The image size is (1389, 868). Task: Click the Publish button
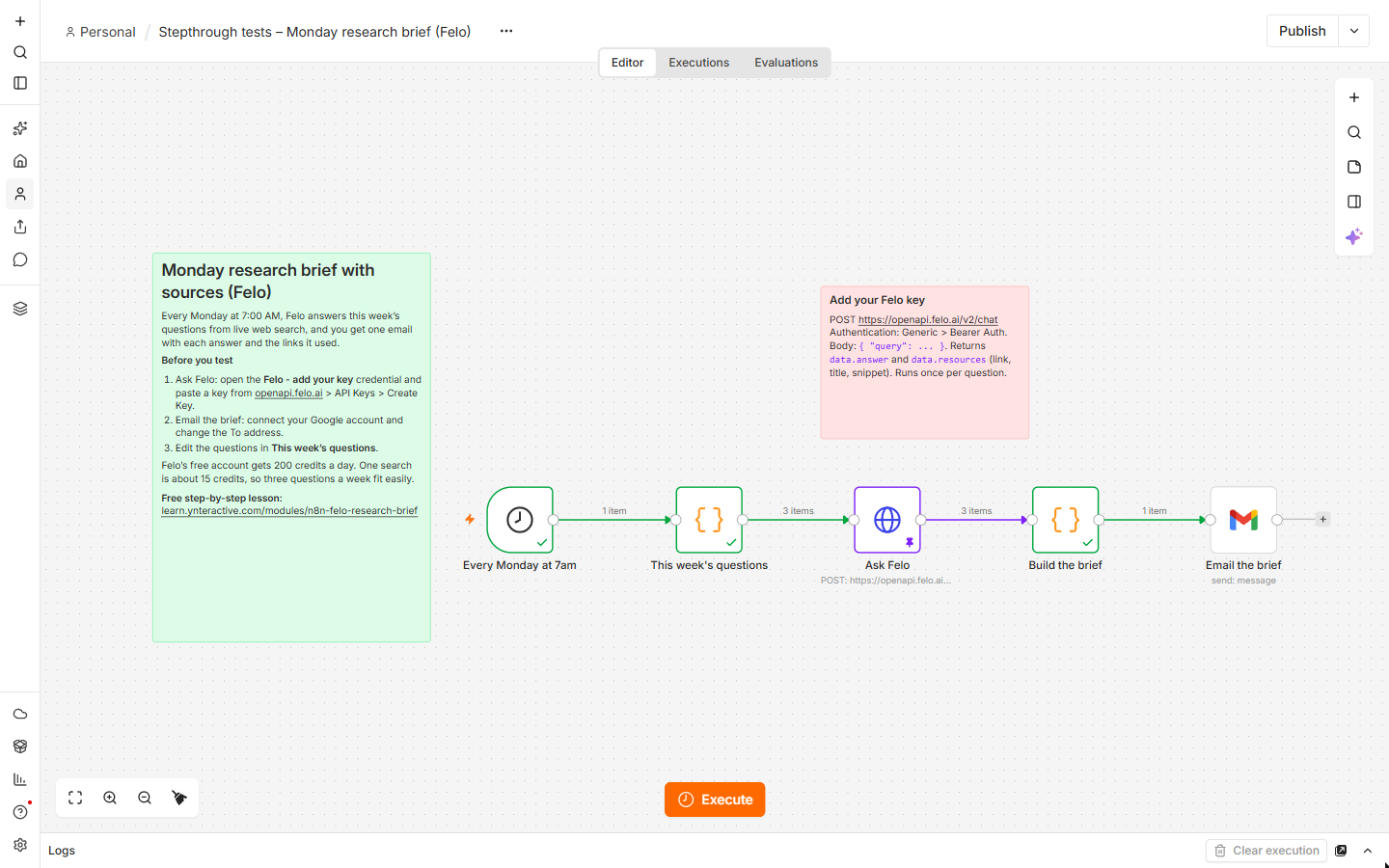coord(1302,31)
